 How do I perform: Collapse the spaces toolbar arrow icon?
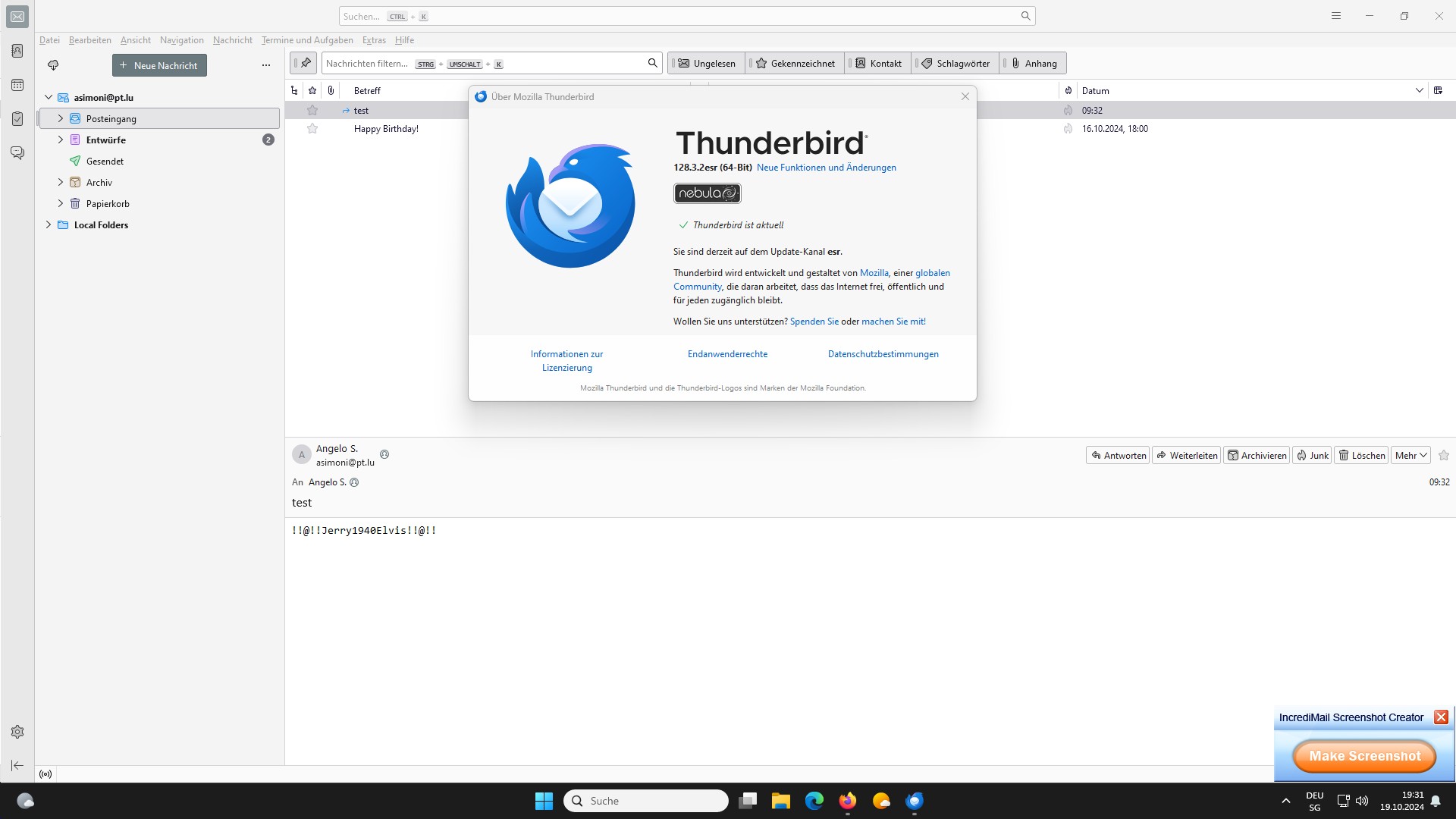(x=17, y=765)
